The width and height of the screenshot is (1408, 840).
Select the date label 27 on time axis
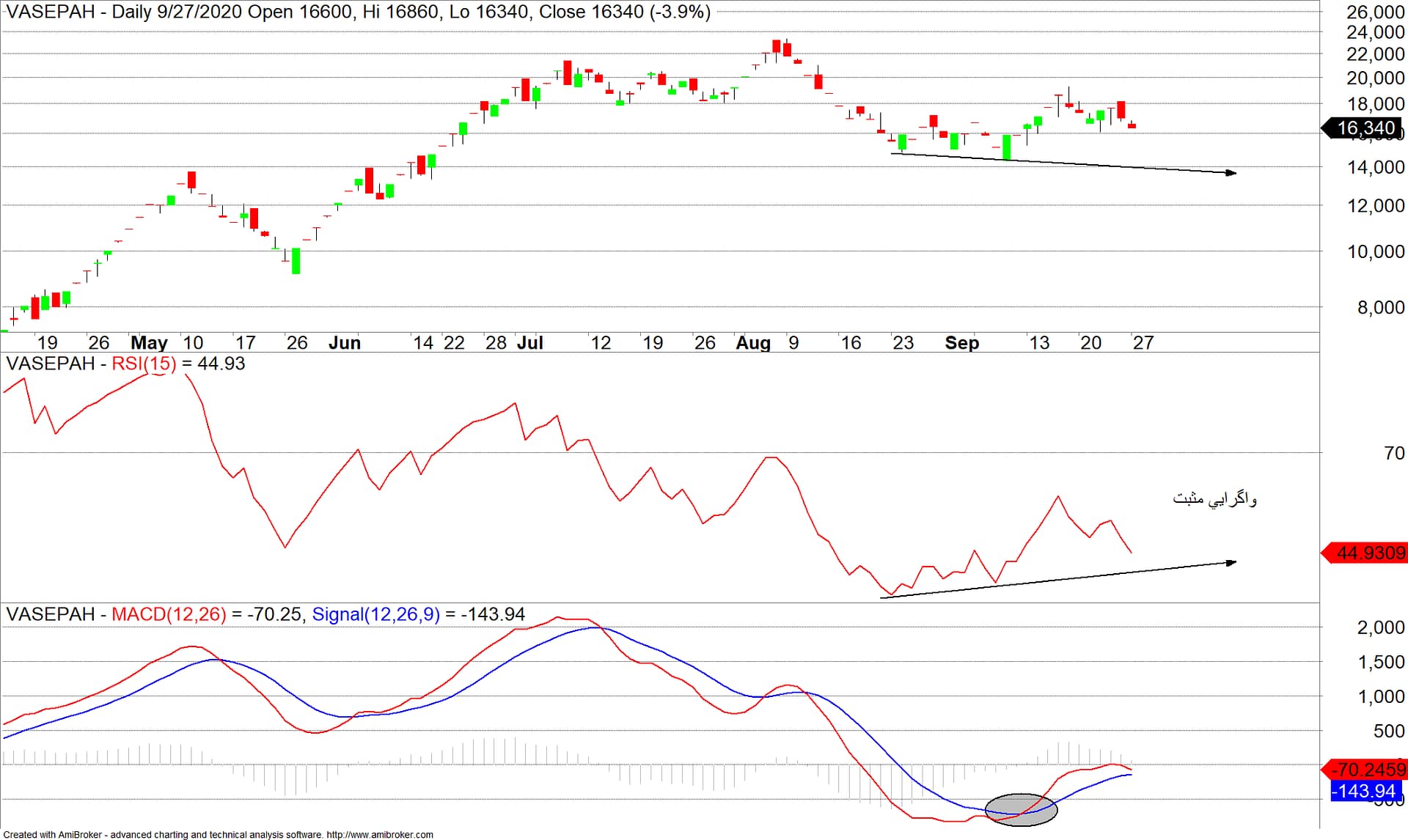1143,343
